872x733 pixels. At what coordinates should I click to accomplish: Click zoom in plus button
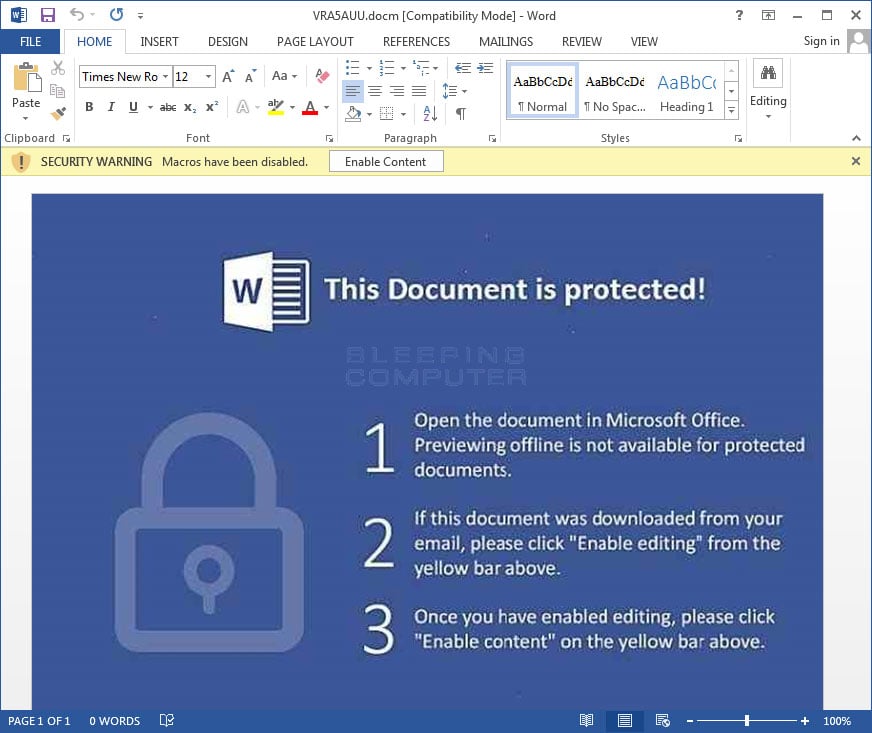point(804,721)
